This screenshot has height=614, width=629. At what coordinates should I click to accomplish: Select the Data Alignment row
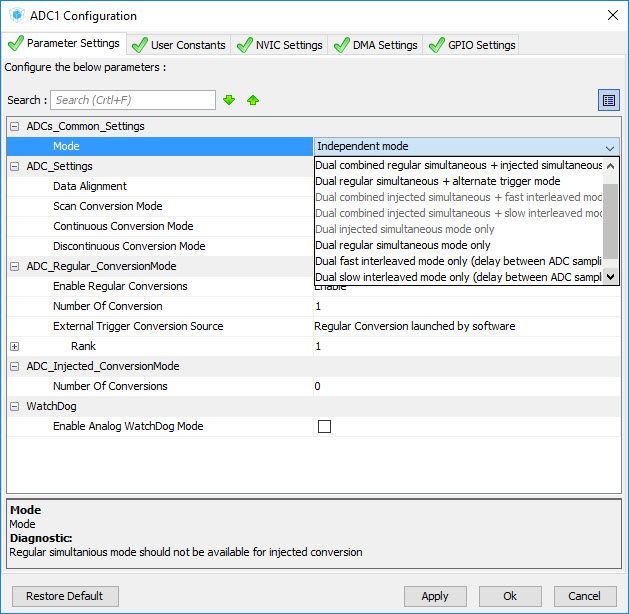pyautogui.click(x=160, y=186)
